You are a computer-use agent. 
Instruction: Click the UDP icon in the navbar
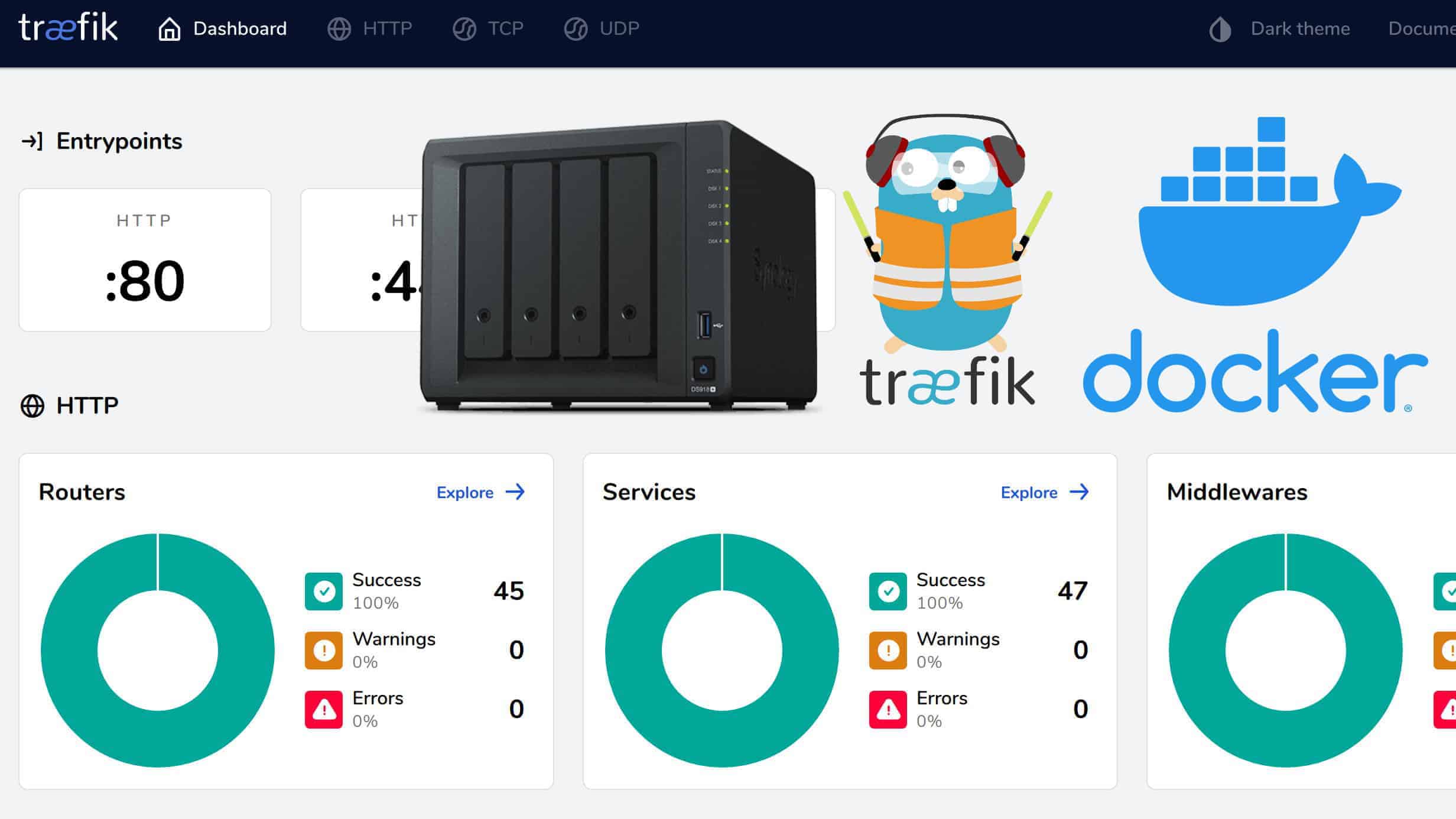coord(576,29)
